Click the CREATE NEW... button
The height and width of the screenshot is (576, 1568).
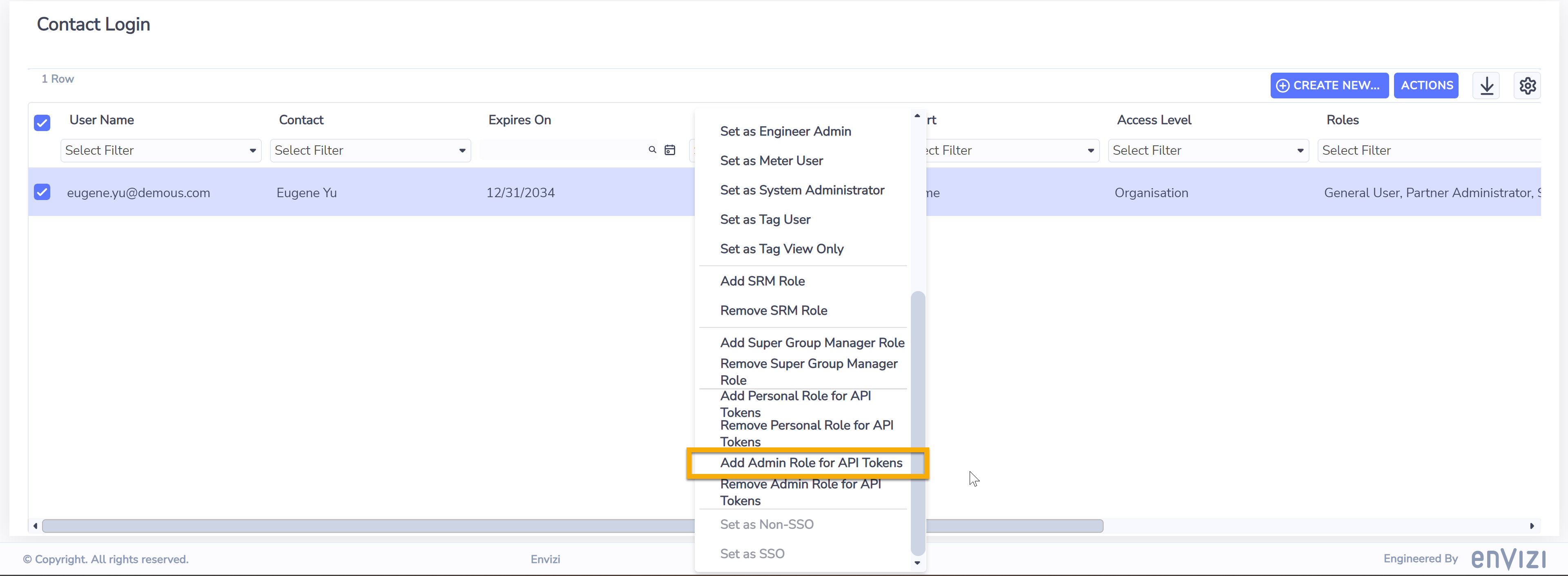[x=1329, y=86]
